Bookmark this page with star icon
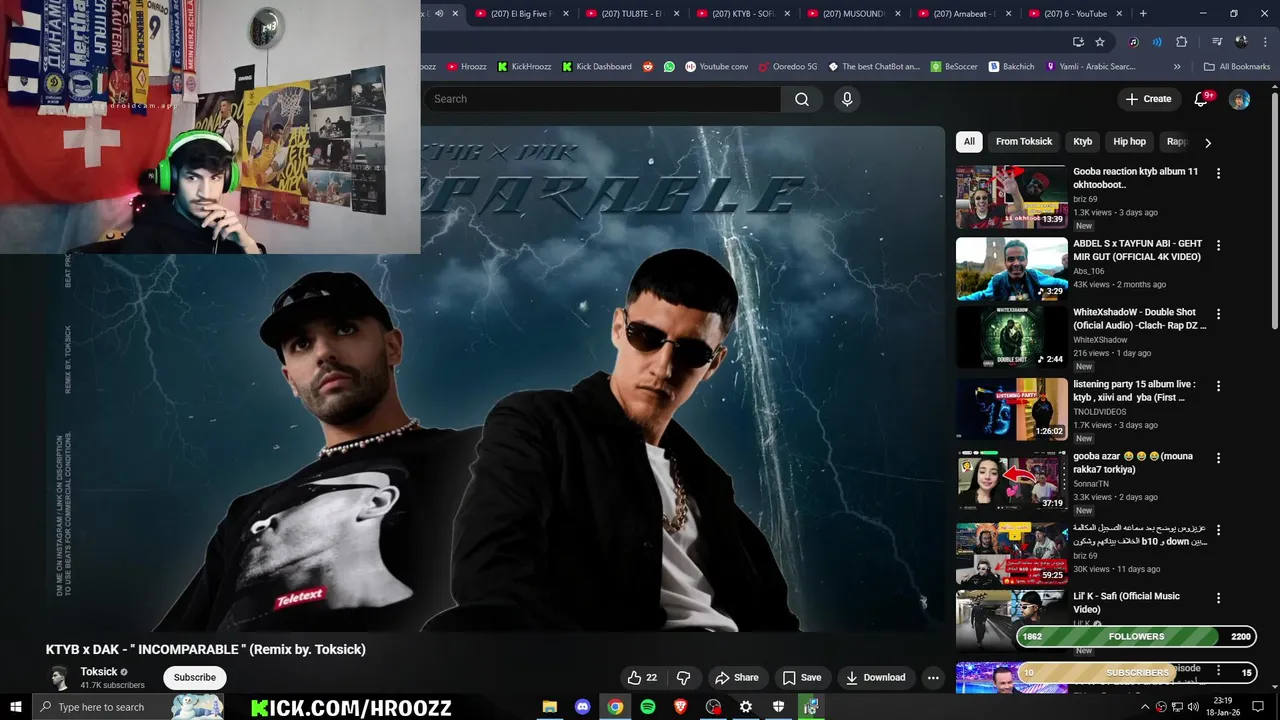The image size is (1280, 720). (1100, 42)
